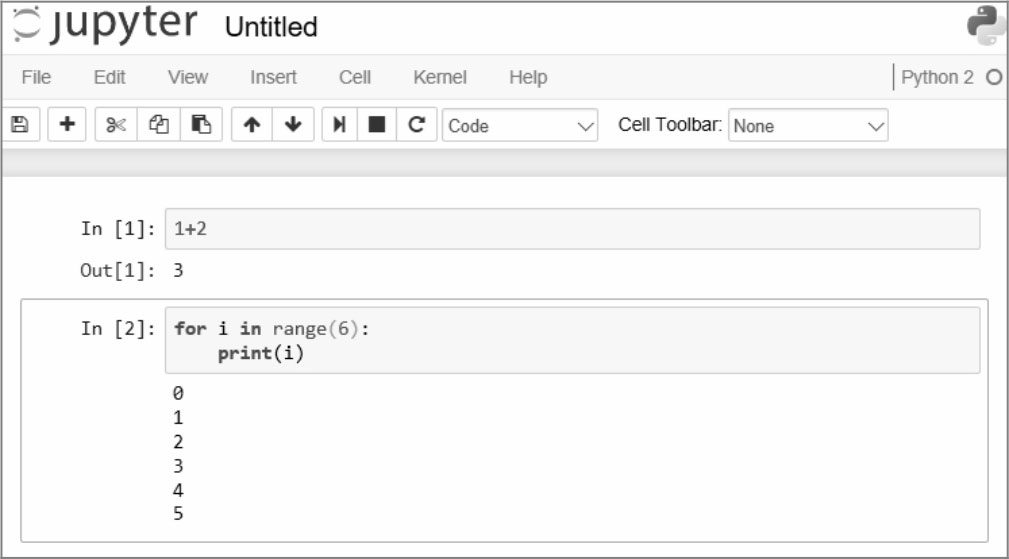Run the current cell with the step icon
The image size is (1009, 559).
(x=339, y=124)
